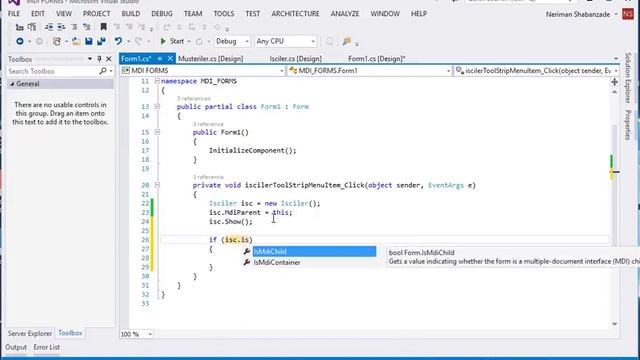Select IsMdiChild in the IntelliSense list
Image resolution: width=640 pixels, height=360 pixels.
[x=314, y=251]
